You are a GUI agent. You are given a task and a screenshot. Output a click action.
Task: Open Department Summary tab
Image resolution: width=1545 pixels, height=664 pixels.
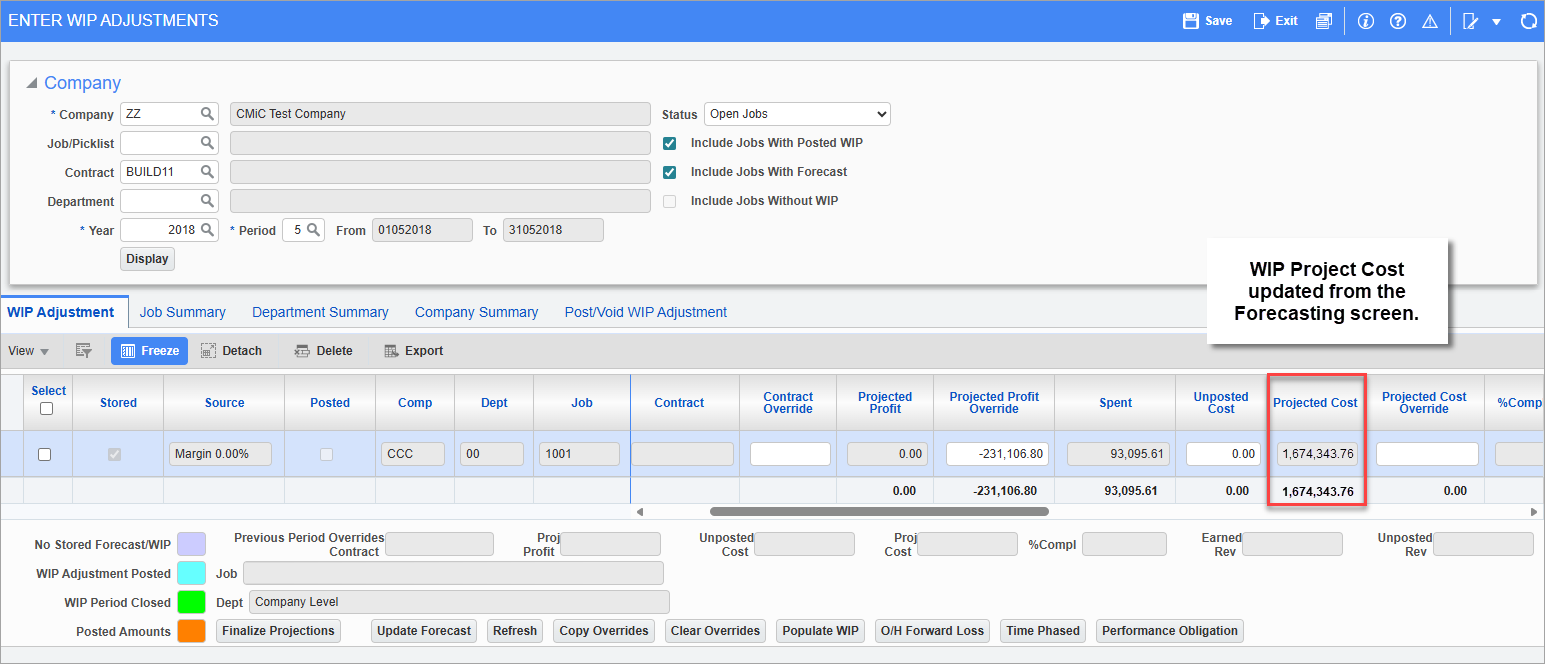tap(320, 312)
